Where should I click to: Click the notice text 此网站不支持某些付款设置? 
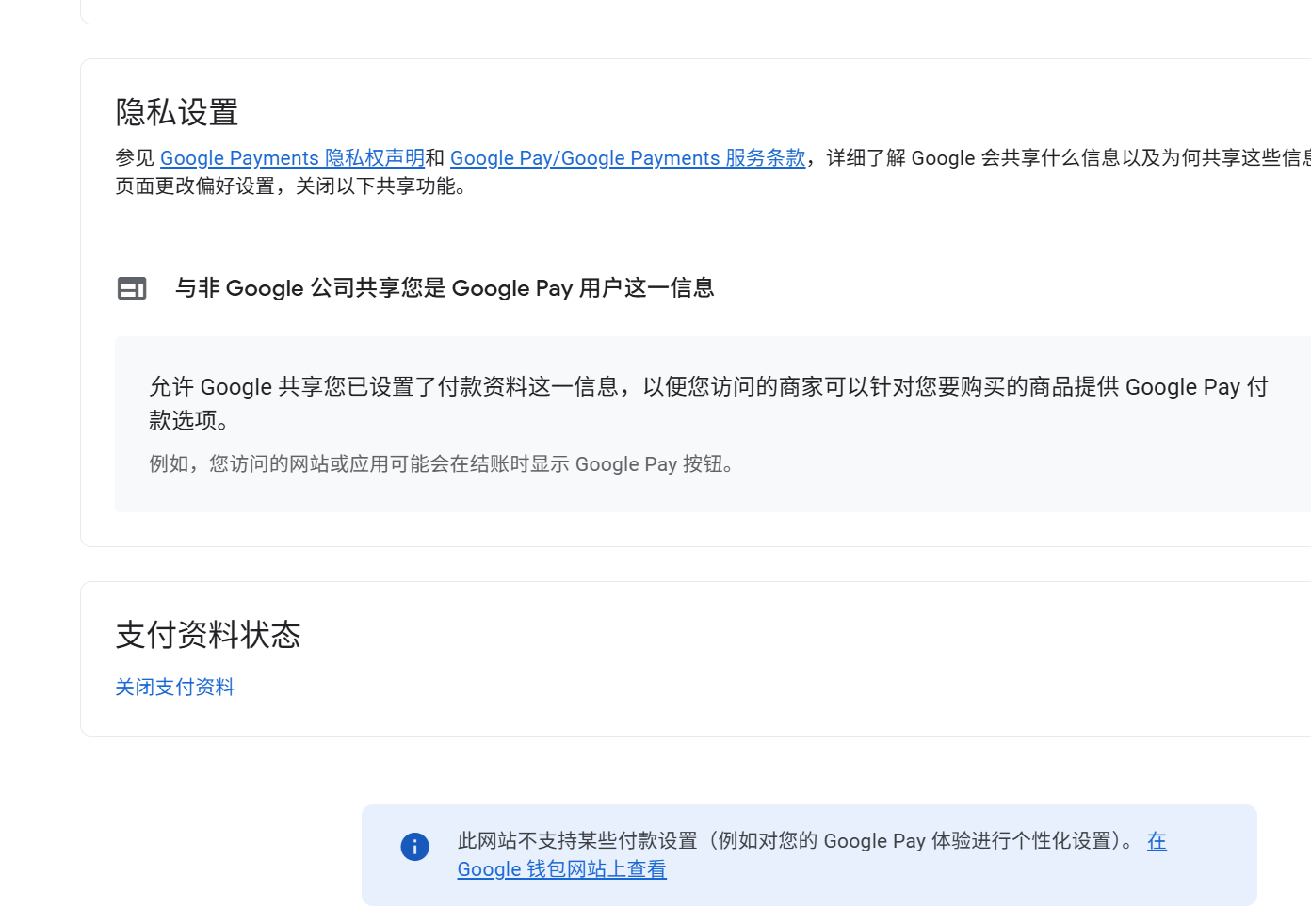(x=577, y=840)
